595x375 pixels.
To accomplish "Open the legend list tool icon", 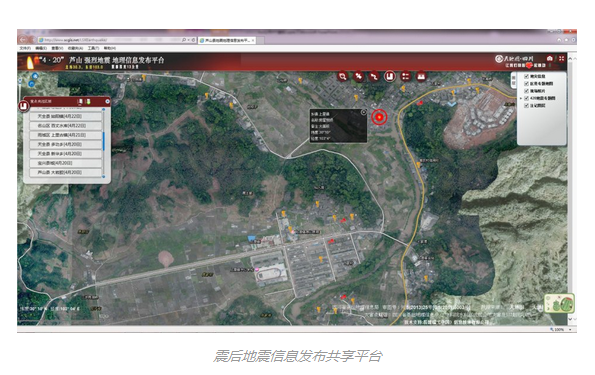I will (405, 76).
